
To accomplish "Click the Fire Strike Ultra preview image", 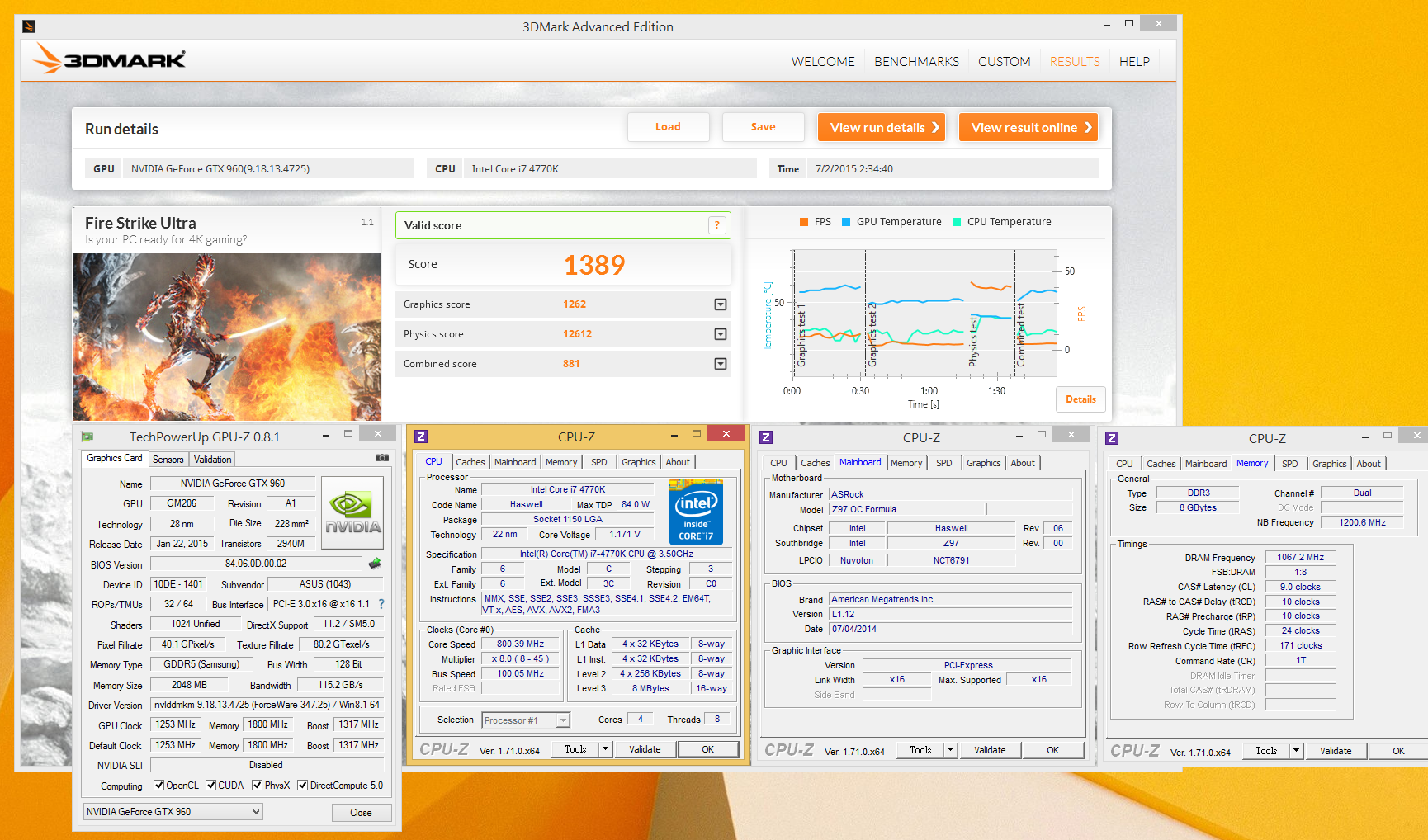I will coord(227,337).
